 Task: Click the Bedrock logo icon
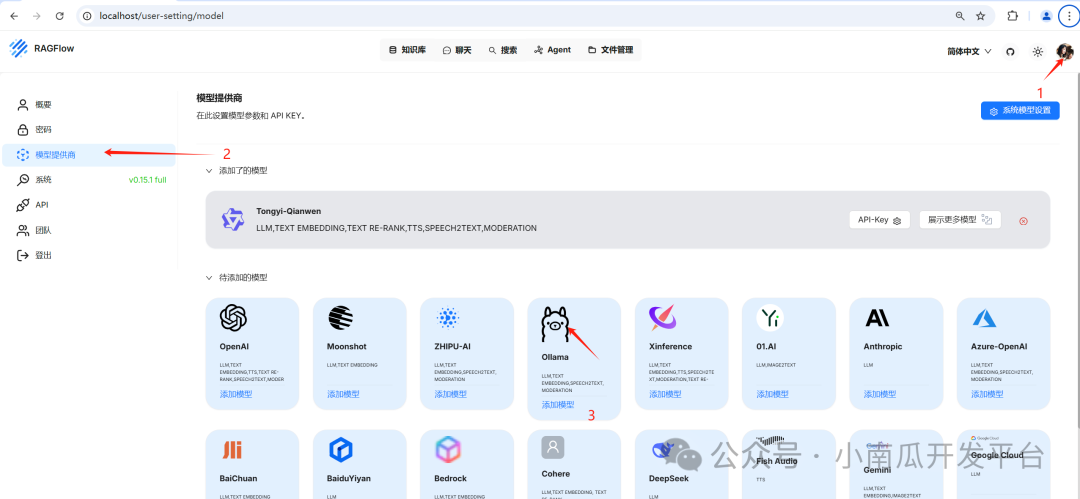click(x=448, y=449)
